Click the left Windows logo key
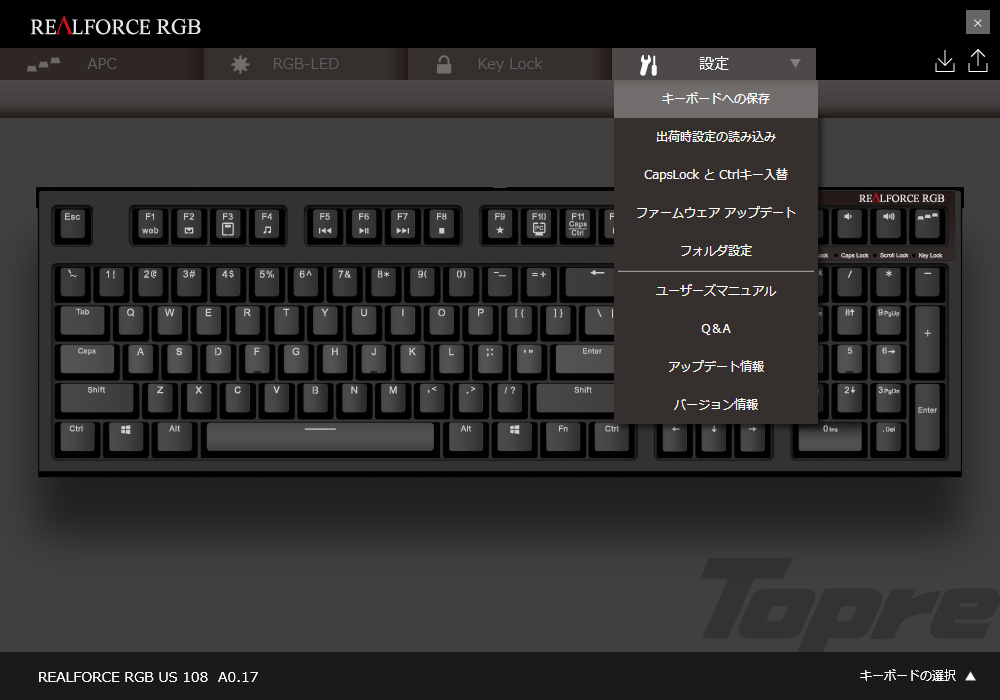 pyautogui.click(x=126, y=437)
